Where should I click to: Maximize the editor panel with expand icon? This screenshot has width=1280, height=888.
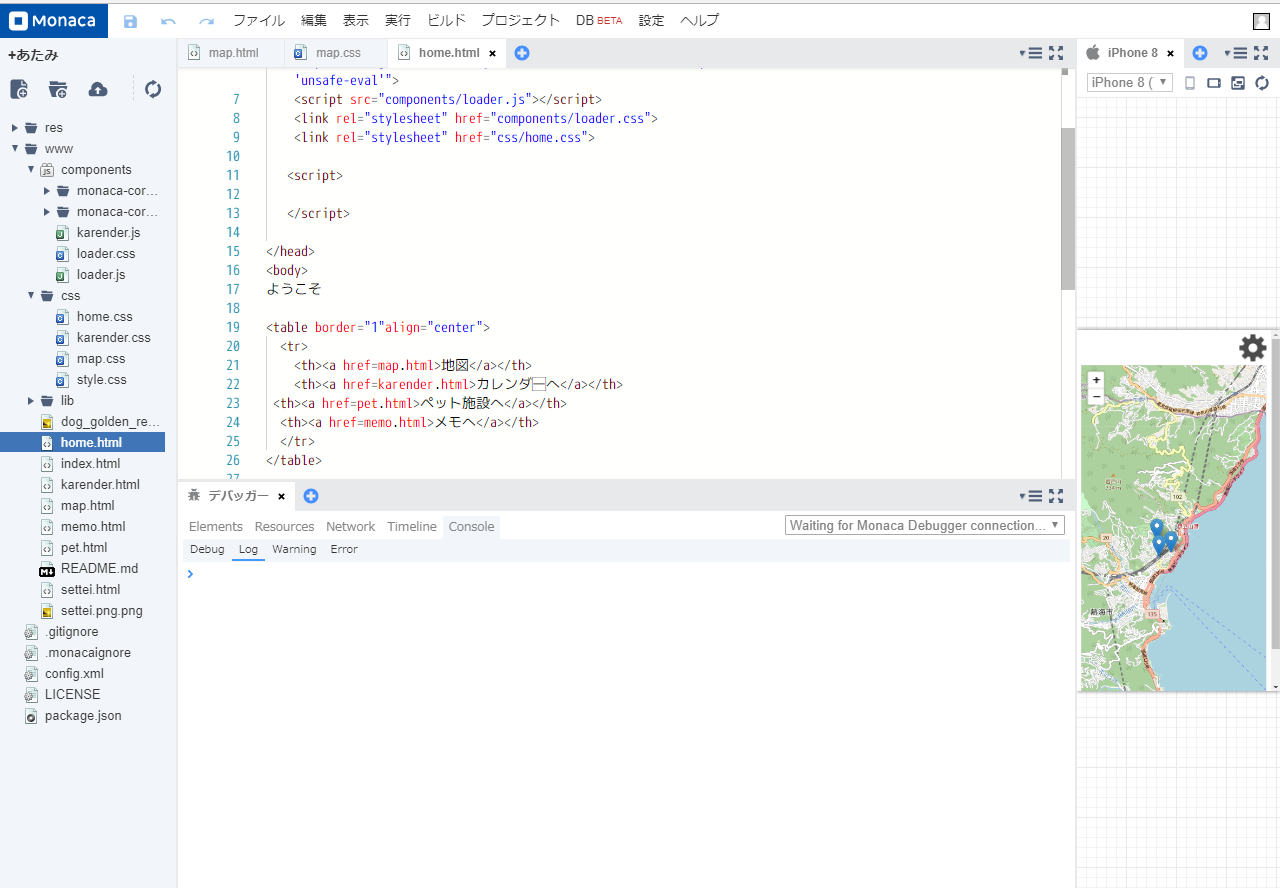click(1056, 53)
